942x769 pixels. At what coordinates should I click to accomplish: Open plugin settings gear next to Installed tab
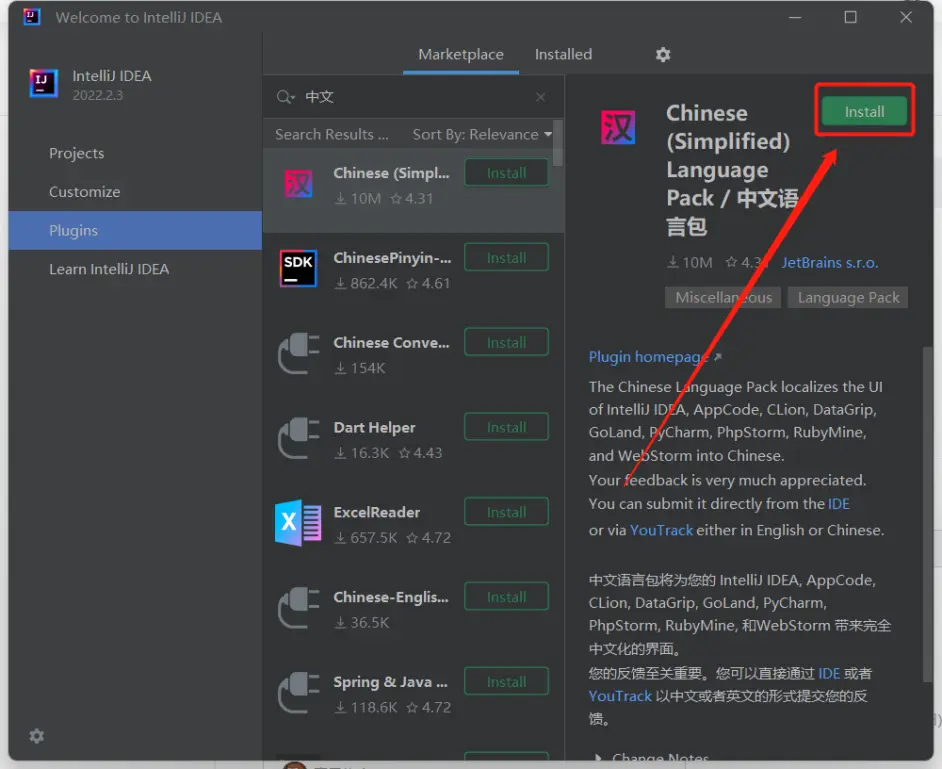pyautogui.click(x=663, y=55)
